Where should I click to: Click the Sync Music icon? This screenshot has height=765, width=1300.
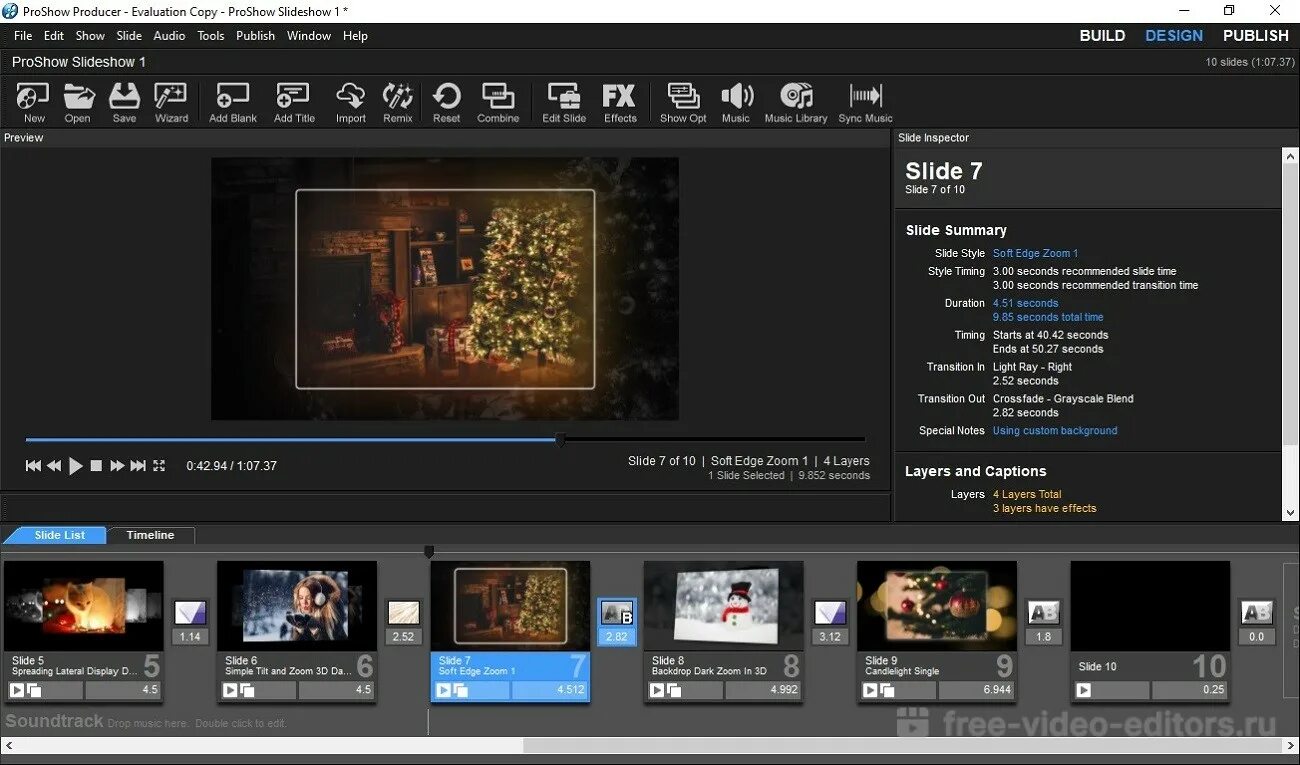[x=865, y=103]
